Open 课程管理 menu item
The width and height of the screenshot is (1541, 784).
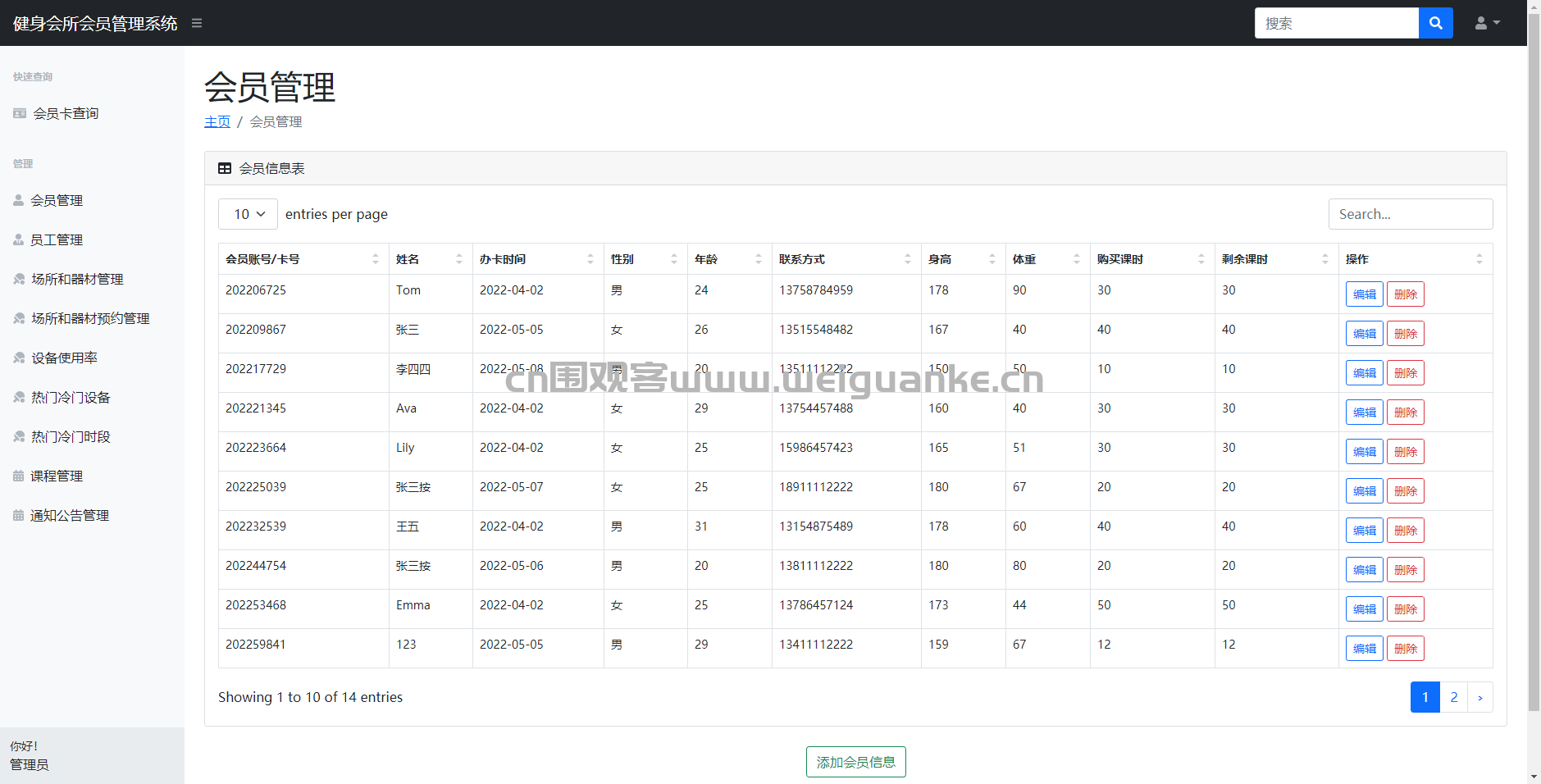pos(57,476)
